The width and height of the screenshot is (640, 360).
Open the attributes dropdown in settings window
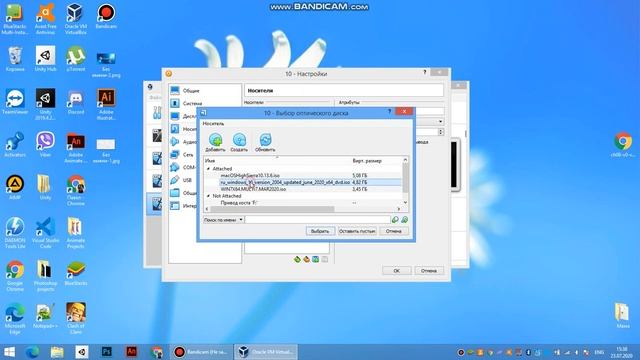(440, 122)
